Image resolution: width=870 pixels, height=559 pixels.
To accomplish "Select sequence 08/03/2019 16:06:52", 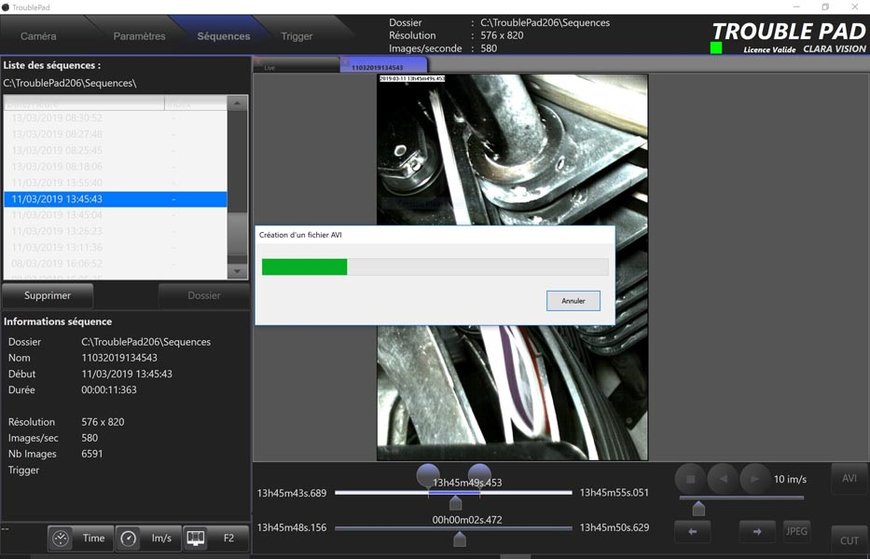I will point(115,263).
